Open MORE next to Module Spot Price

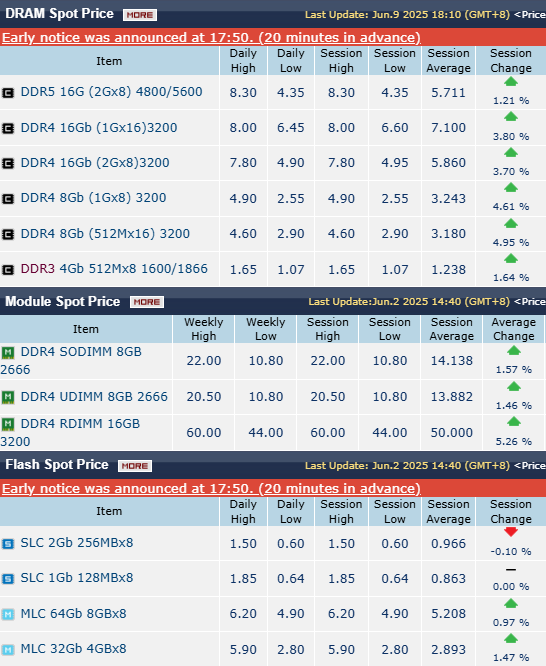coord(147,302)
